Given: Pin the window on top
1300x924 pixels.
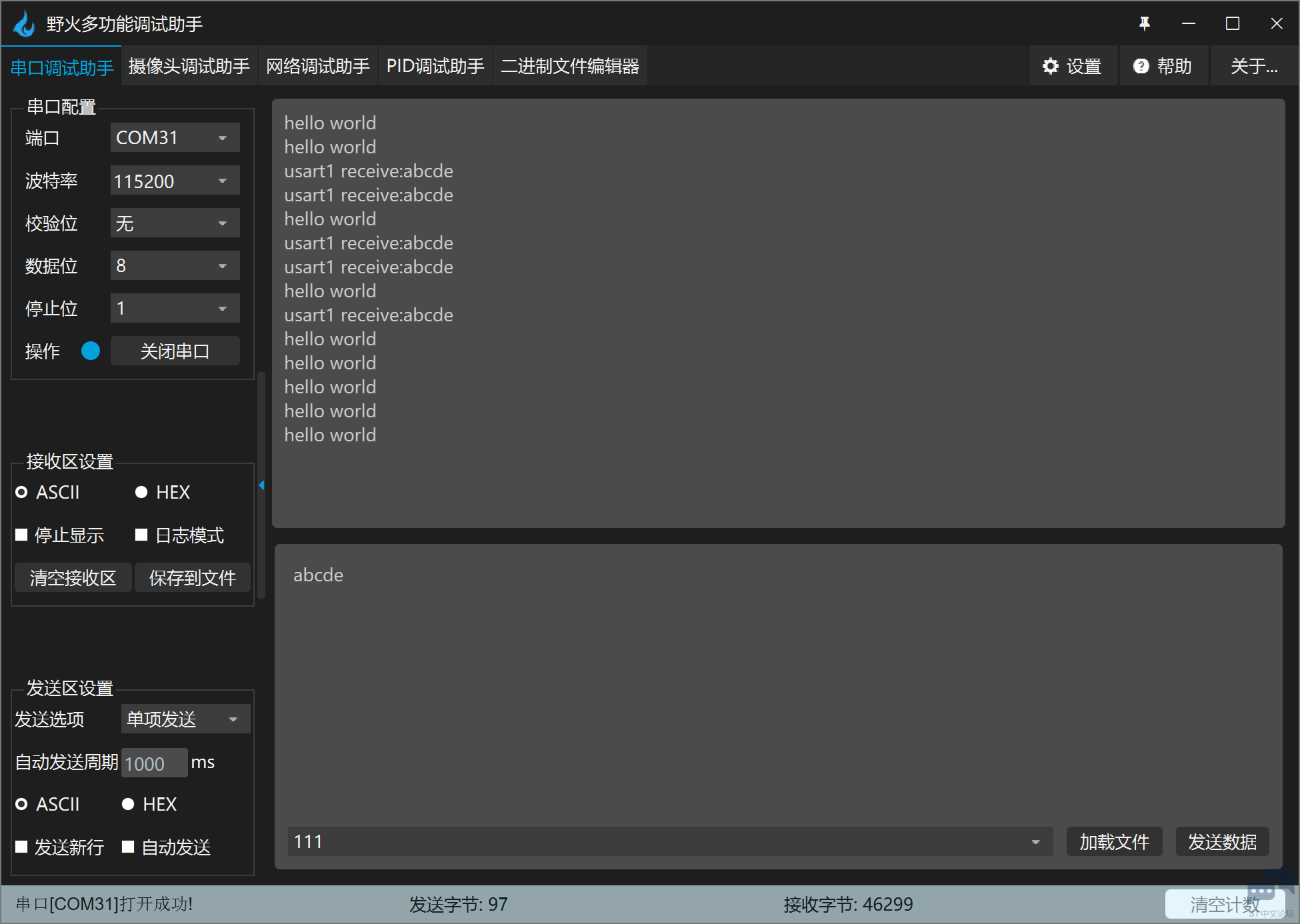Looking at the screenshot, I should [1144, 24].
